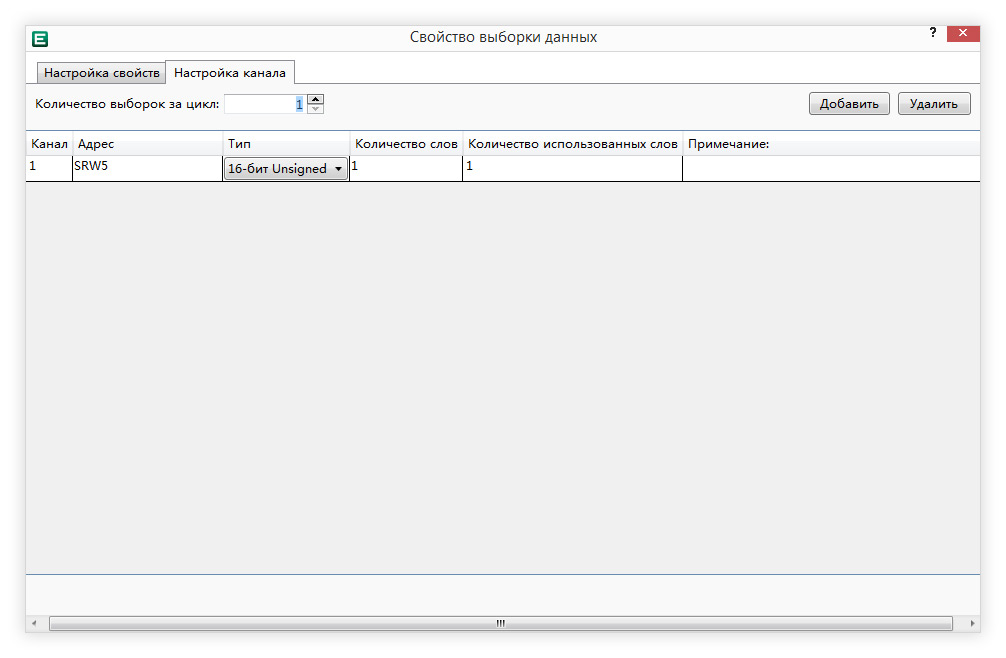Click the Количество слов value cell
The image size is (1006, 658).
406,168
